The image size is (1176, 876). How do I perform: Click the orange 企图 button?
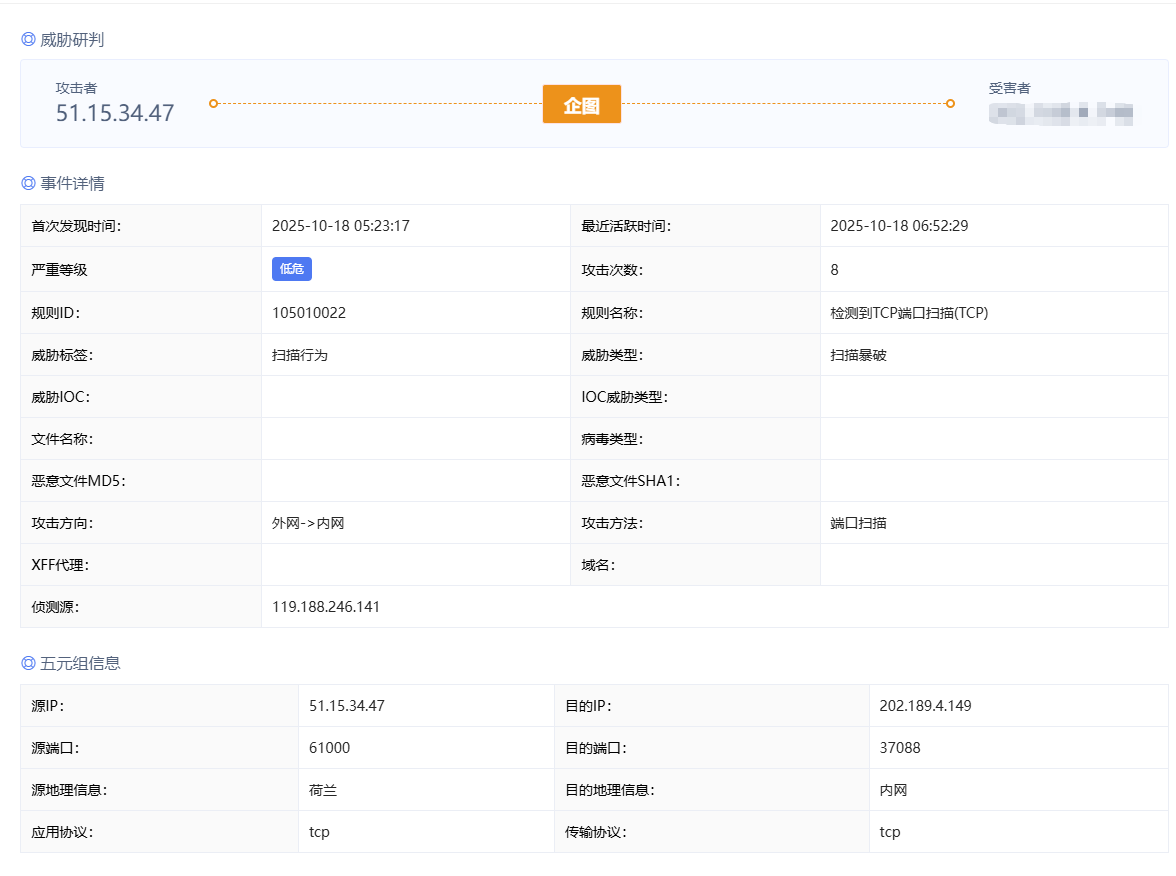coord(581,104)
